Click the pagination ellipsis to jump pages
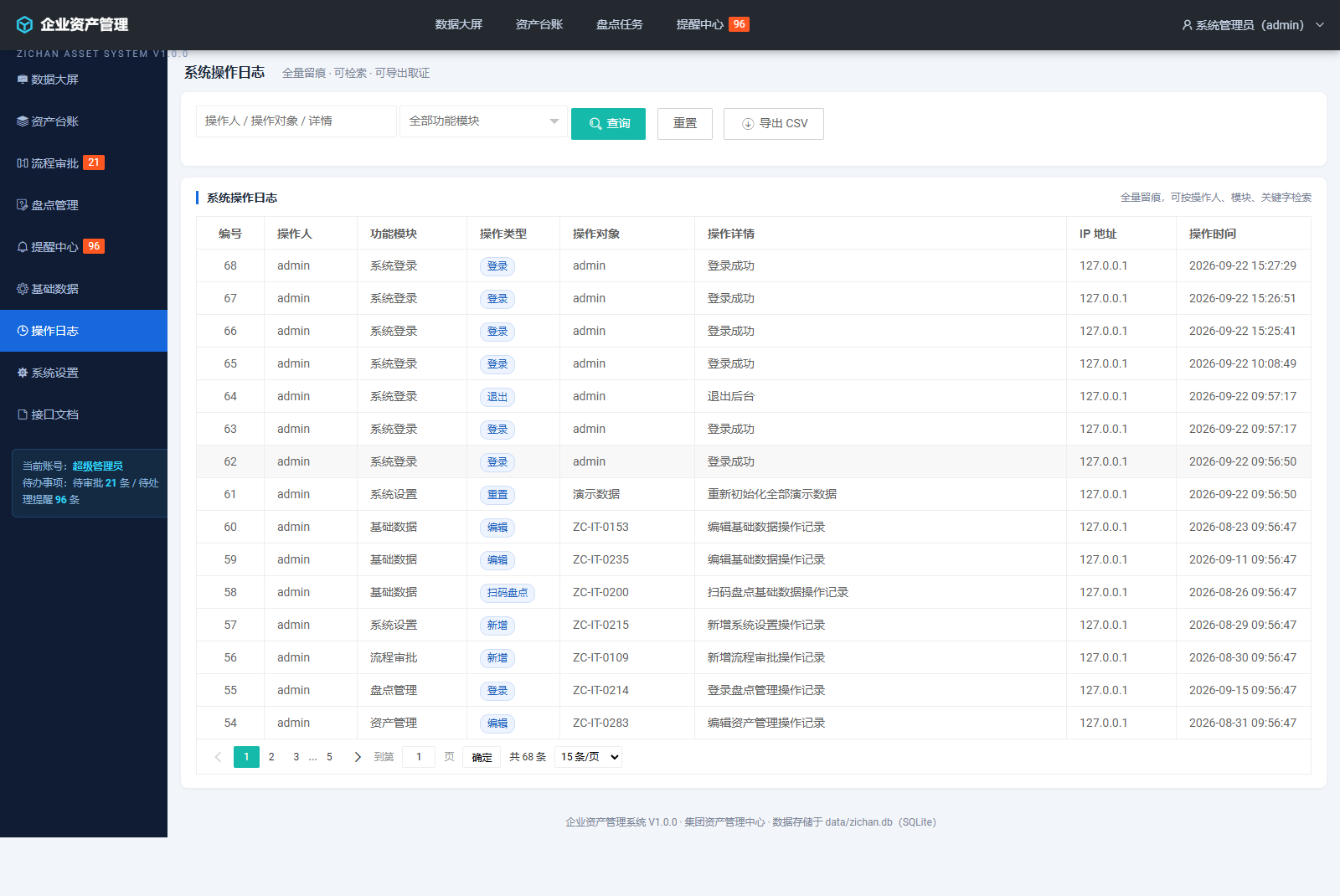The height and width of the screenshot is (896, 1340). tap(313, 757)
